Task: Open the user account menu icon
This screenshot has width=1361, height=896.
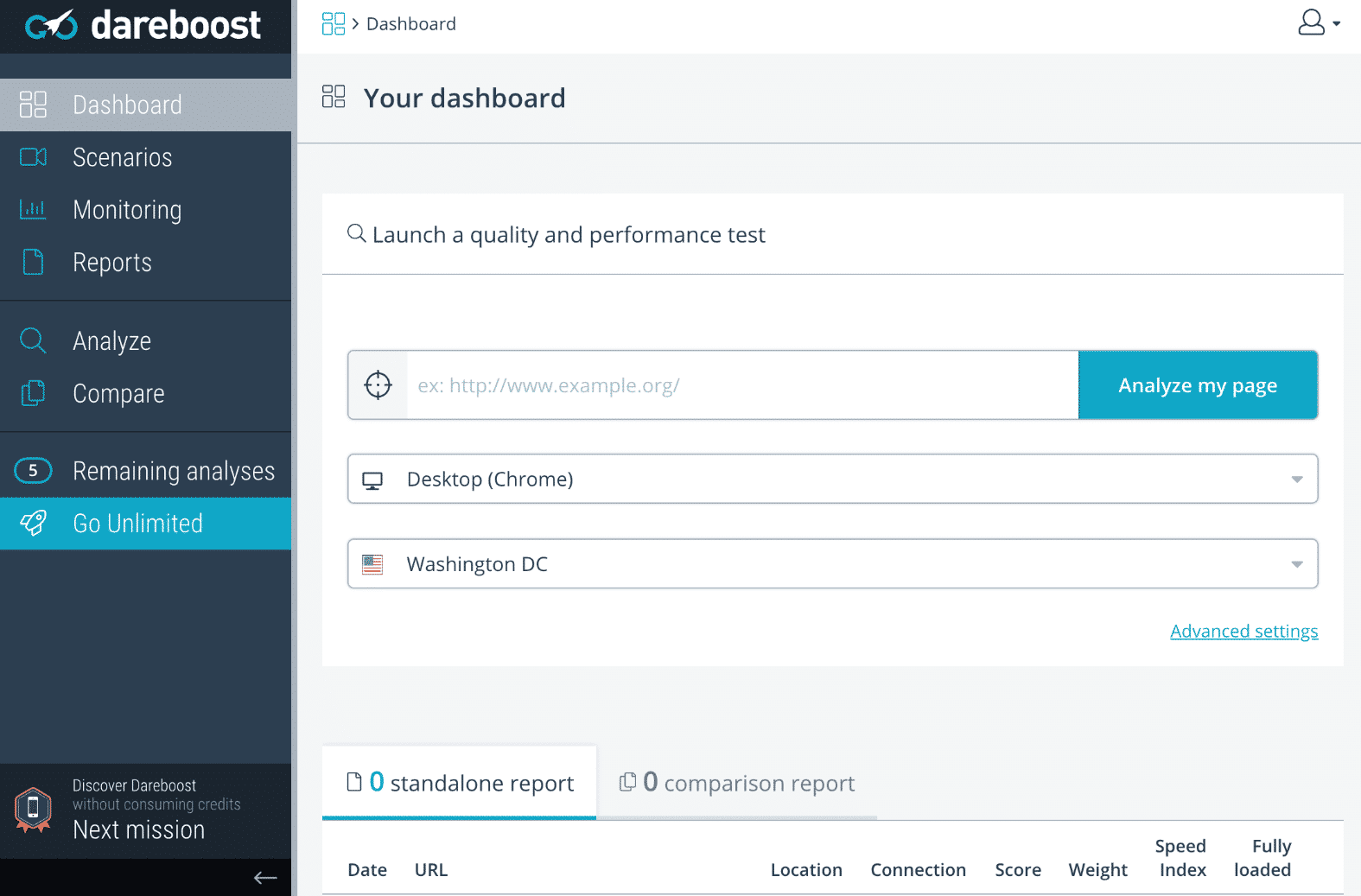Action: pyautogui.click(x=1316, y=23)
